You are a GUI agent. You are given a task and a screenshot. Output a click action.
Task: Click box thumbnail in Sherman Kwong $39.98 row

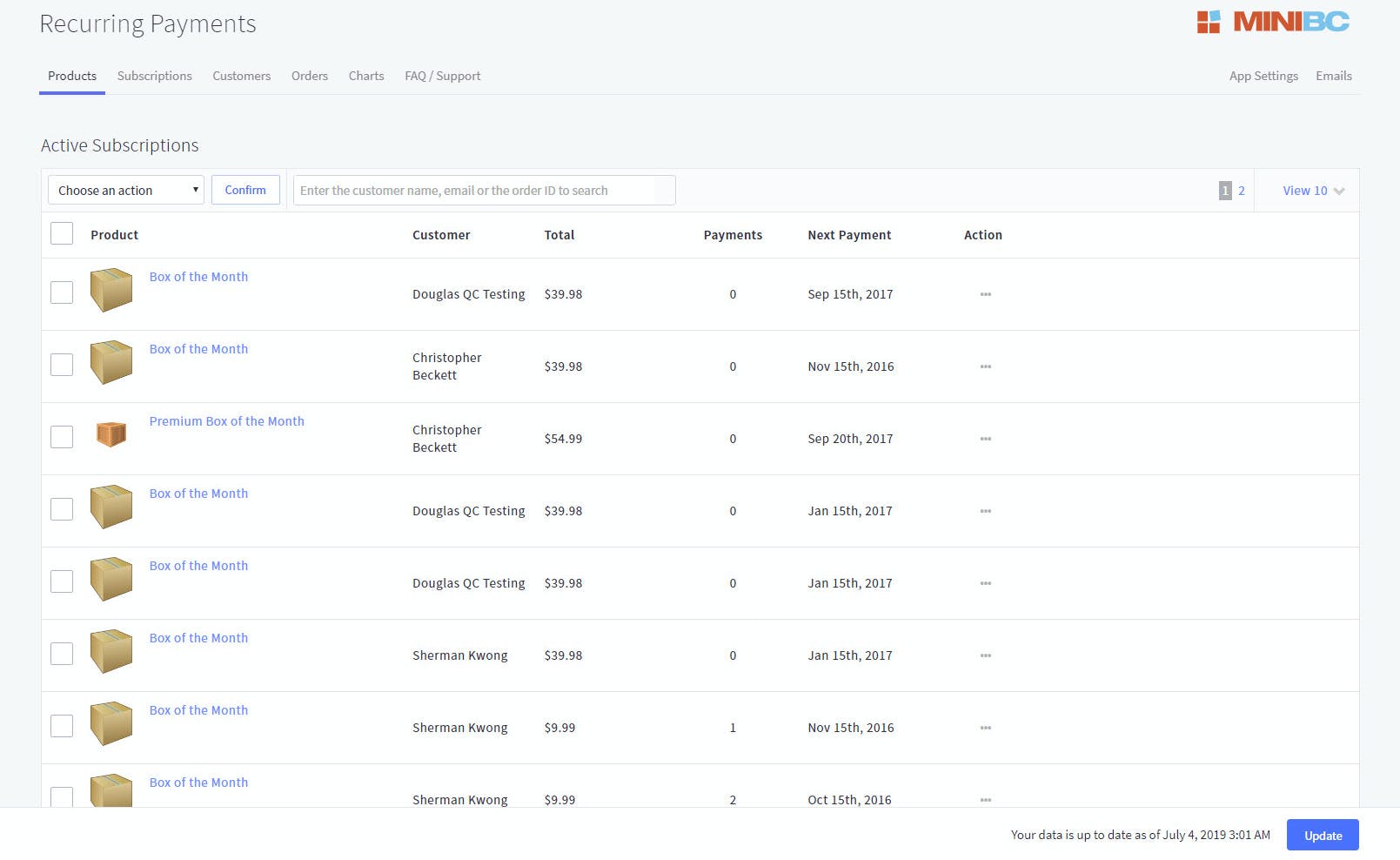(x=111, y=651)
